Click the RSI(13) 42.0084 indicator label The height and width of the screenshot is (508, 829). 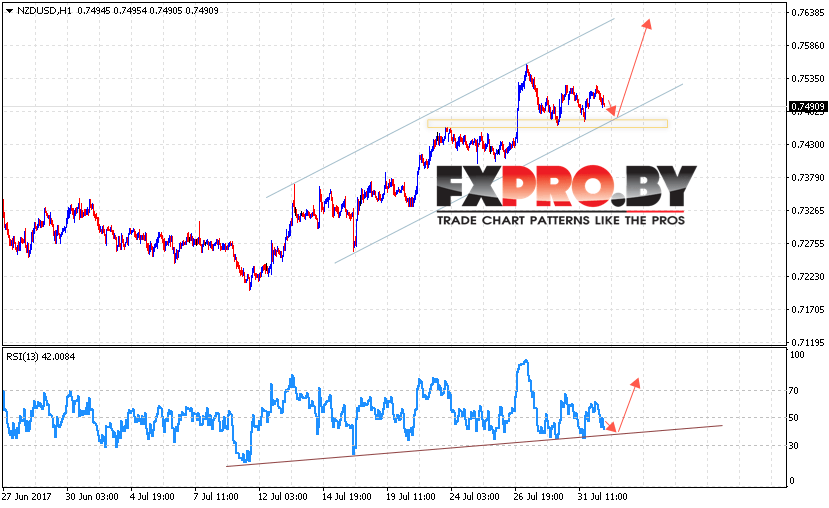coord(41,357)
